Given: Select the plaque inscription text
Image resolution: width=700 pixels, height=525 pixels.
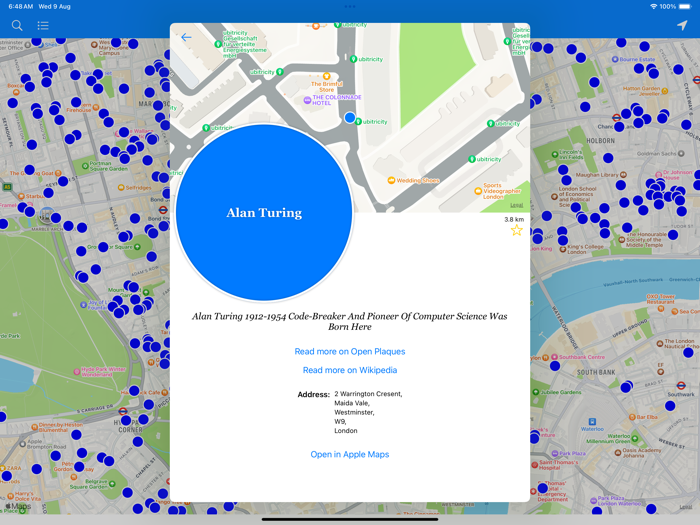Looking at the screenshot, I should click(350, 321).
